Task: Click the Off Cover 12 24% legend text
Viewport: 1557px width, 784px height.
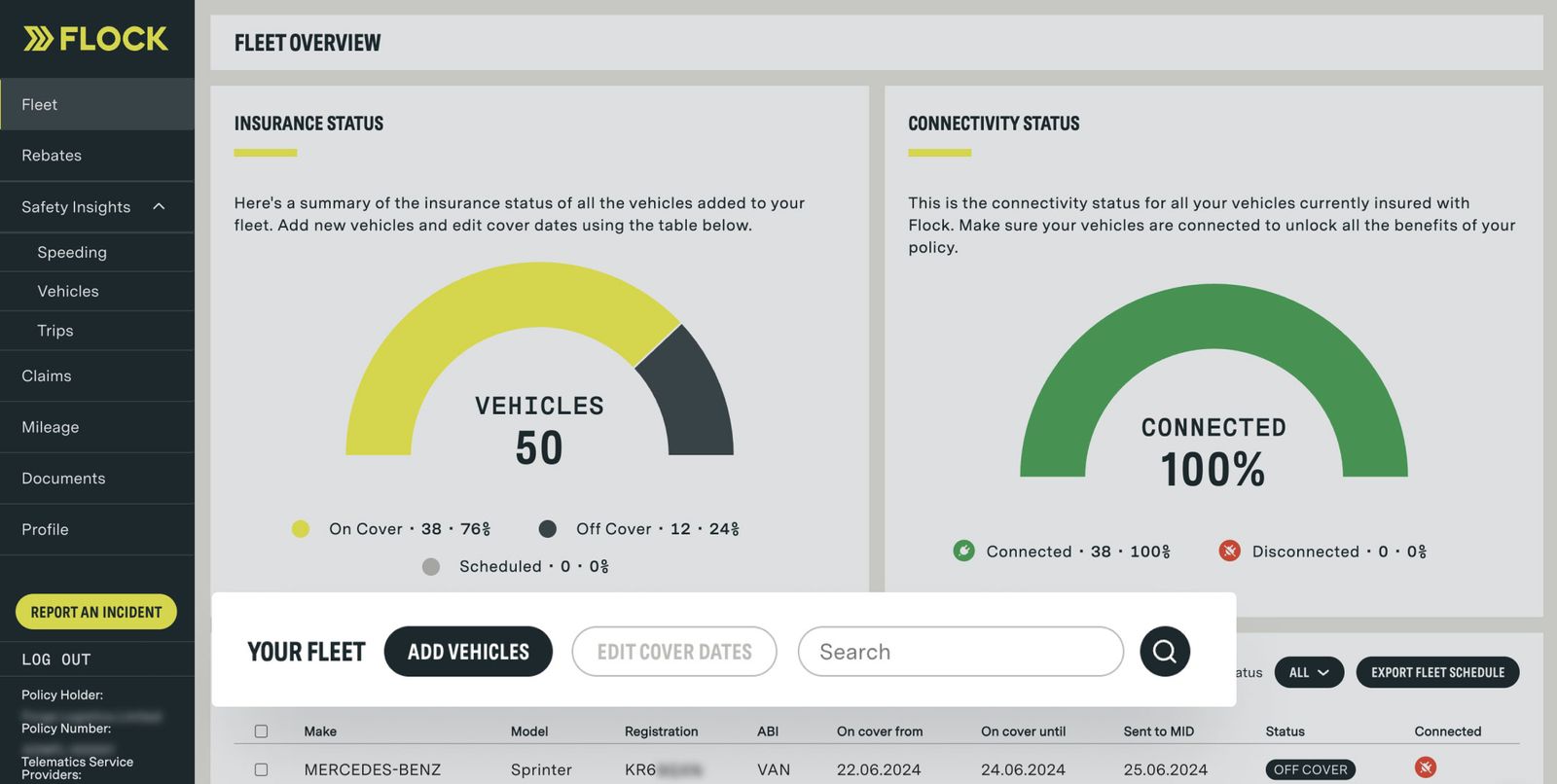Action: coord(658,529)
